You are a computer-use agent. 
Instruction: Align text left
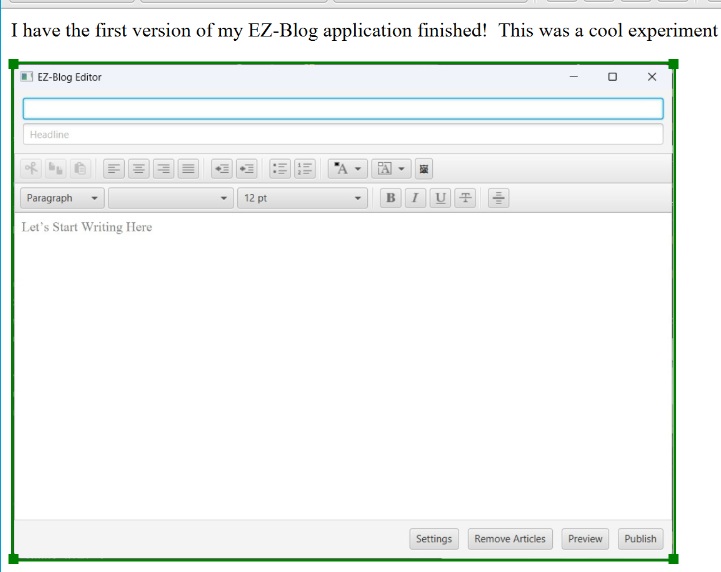pos(114,169)
